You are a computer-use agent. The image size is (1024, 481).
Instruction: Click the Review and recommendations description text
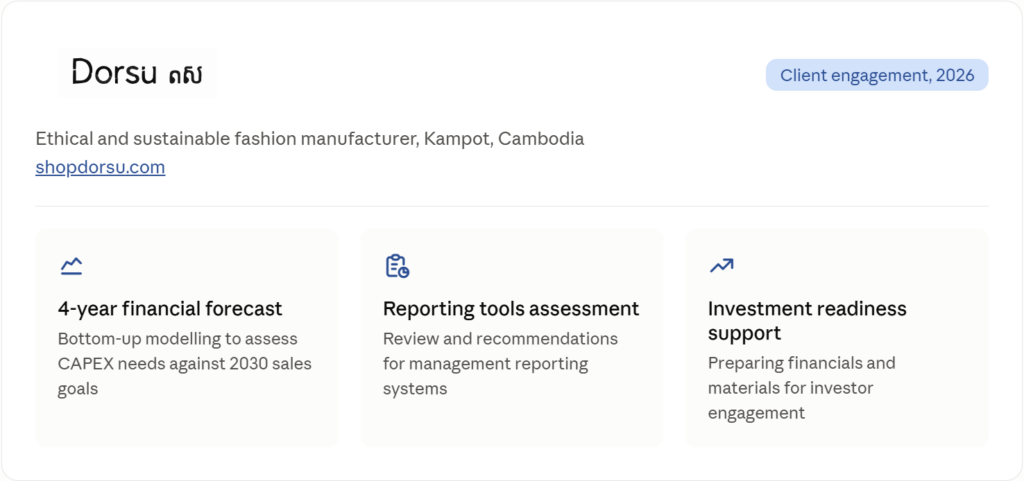(x=500, y=364)
